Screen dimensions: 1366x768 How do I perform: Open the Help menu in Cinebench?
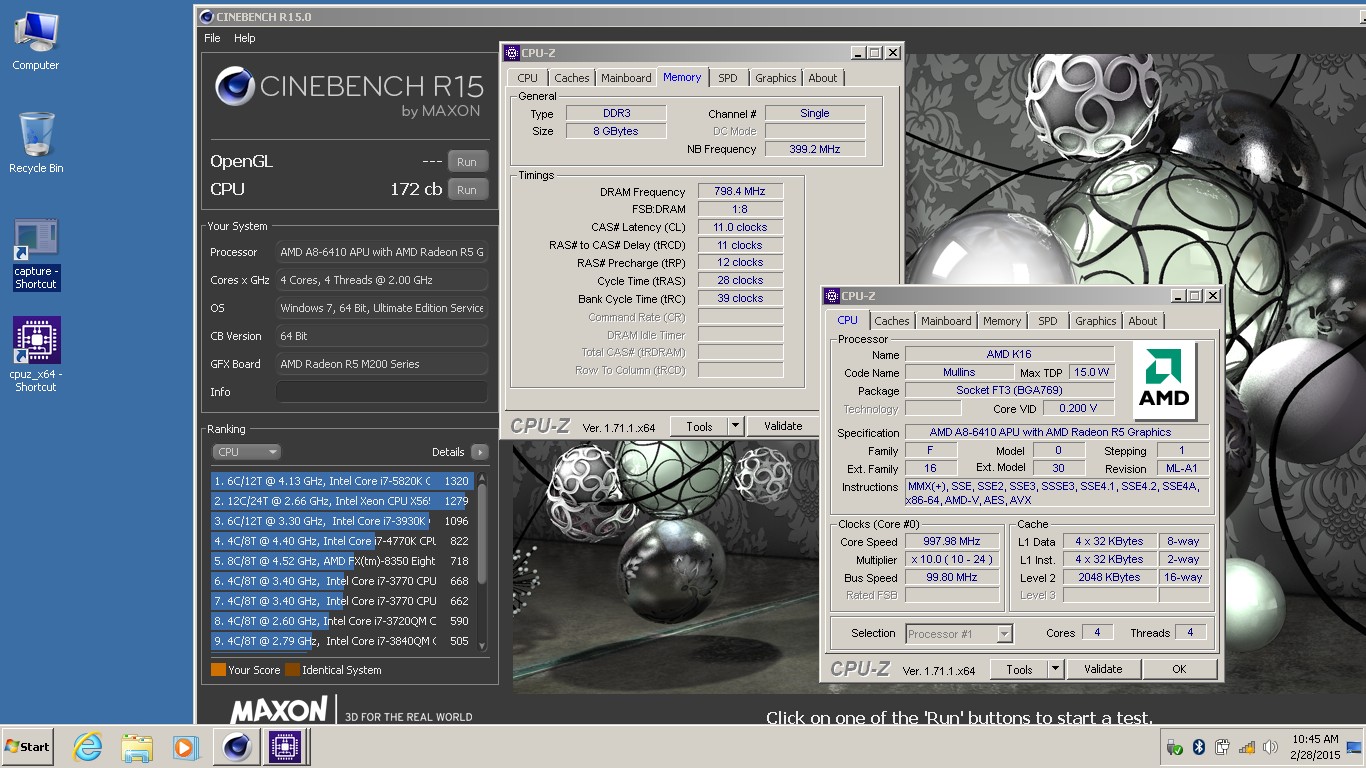tap(245, 38)
